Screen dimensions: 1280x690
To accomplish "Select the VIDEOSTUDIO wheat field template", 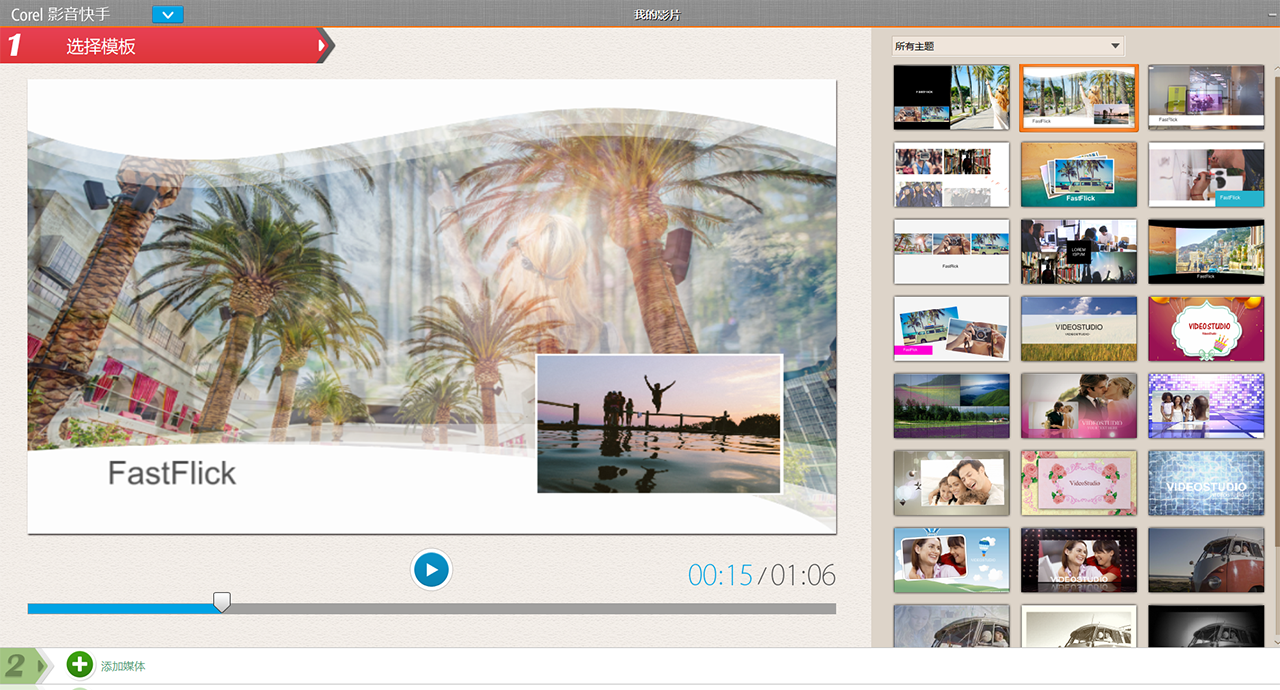I will click(x=1079, y=329).
